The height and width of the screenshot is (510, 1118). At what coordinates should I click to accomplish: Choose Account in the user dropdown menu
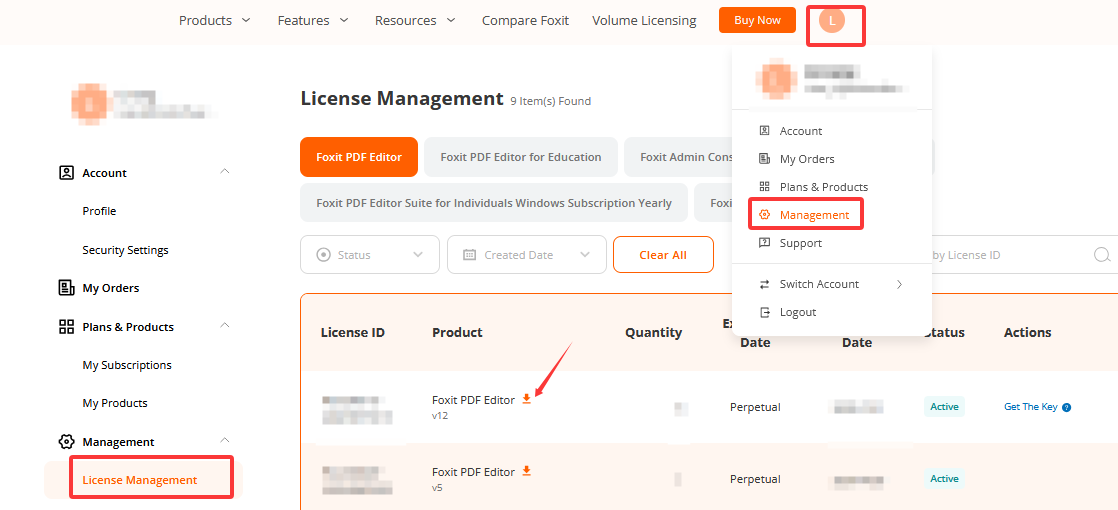coord(800,131)
